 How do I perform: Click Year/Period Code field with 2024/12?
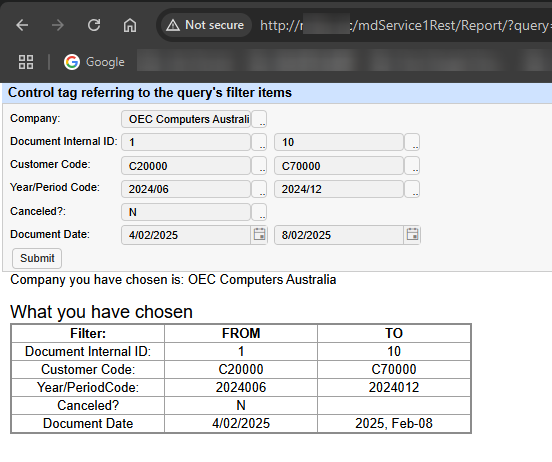coord(339,189)
